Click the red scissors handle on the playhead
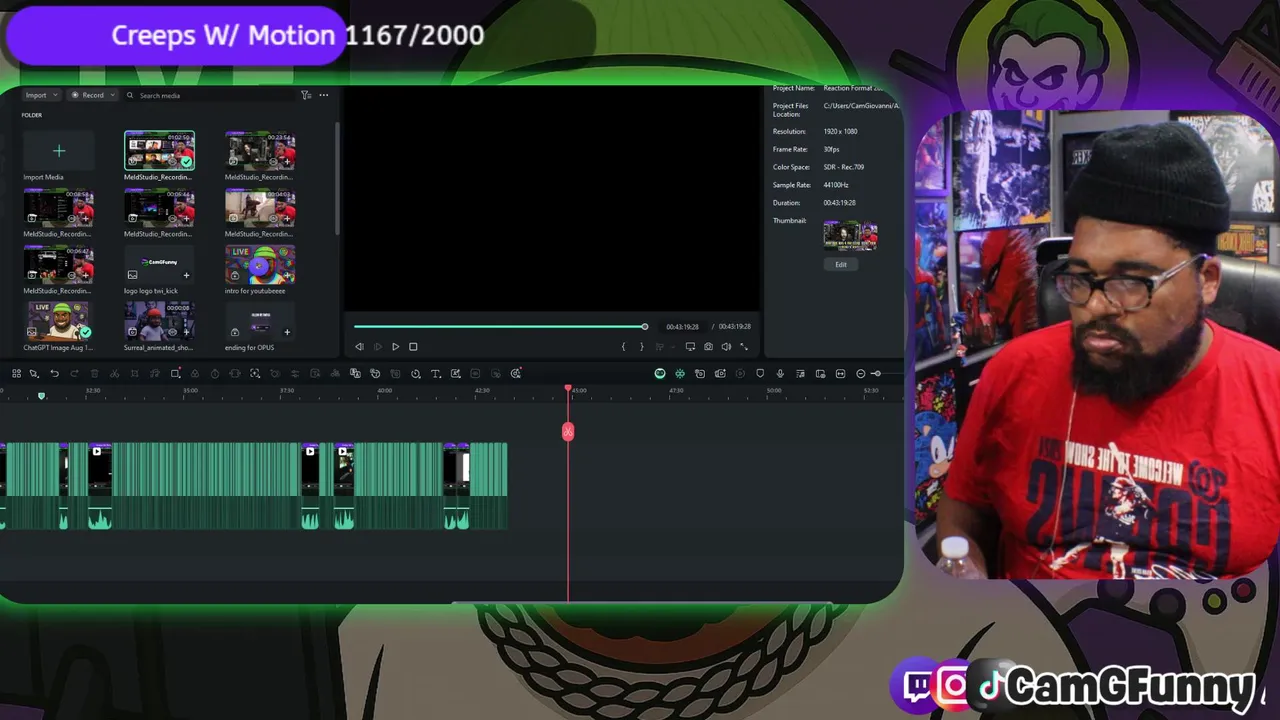1280x720 pixels. (x=568, y=431)
